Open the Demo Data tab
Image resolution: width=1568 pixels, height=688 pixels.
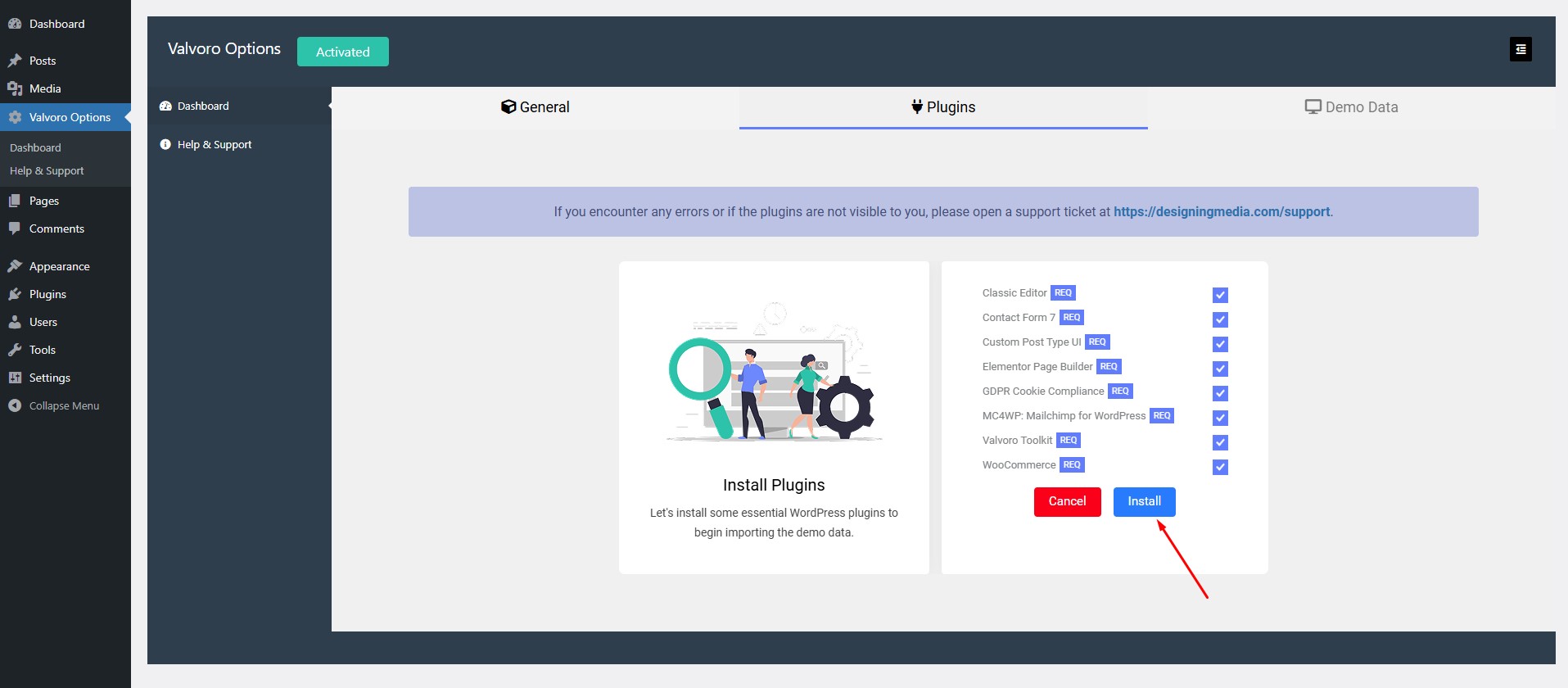pyautogui.click(x=1351, y=107)
